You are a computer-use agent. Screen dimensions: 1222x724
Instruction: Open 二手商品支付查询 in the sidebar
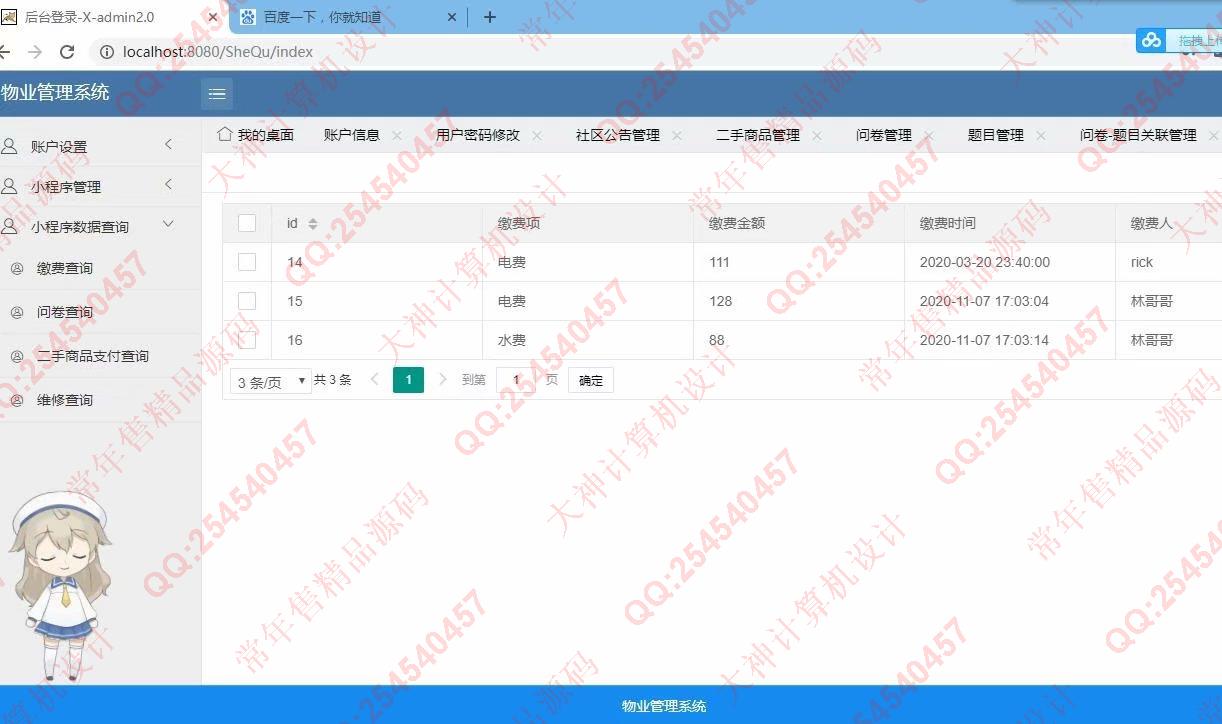pyautogui.click(x=93, y=356)
